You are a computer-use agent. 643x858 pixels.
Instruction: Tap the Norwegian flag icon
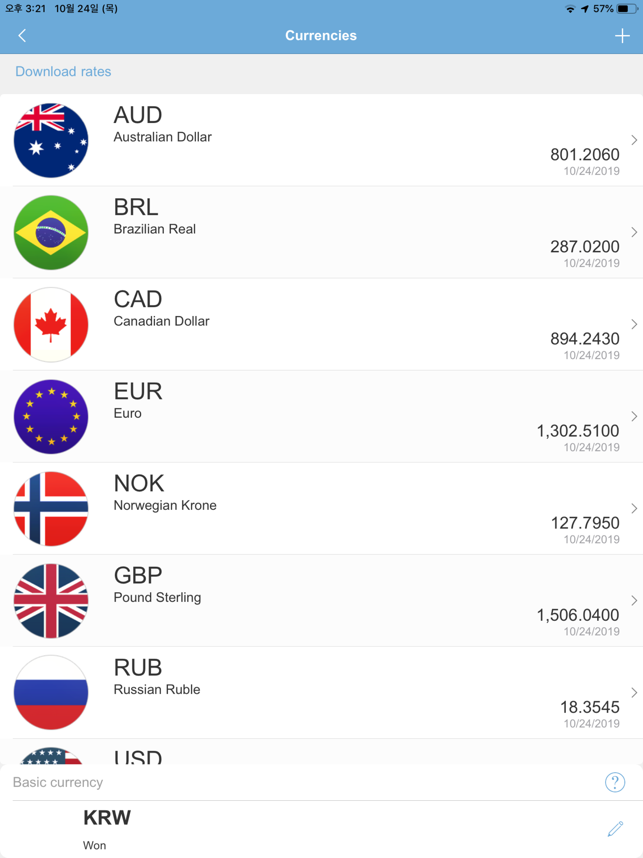click(51, 509)
